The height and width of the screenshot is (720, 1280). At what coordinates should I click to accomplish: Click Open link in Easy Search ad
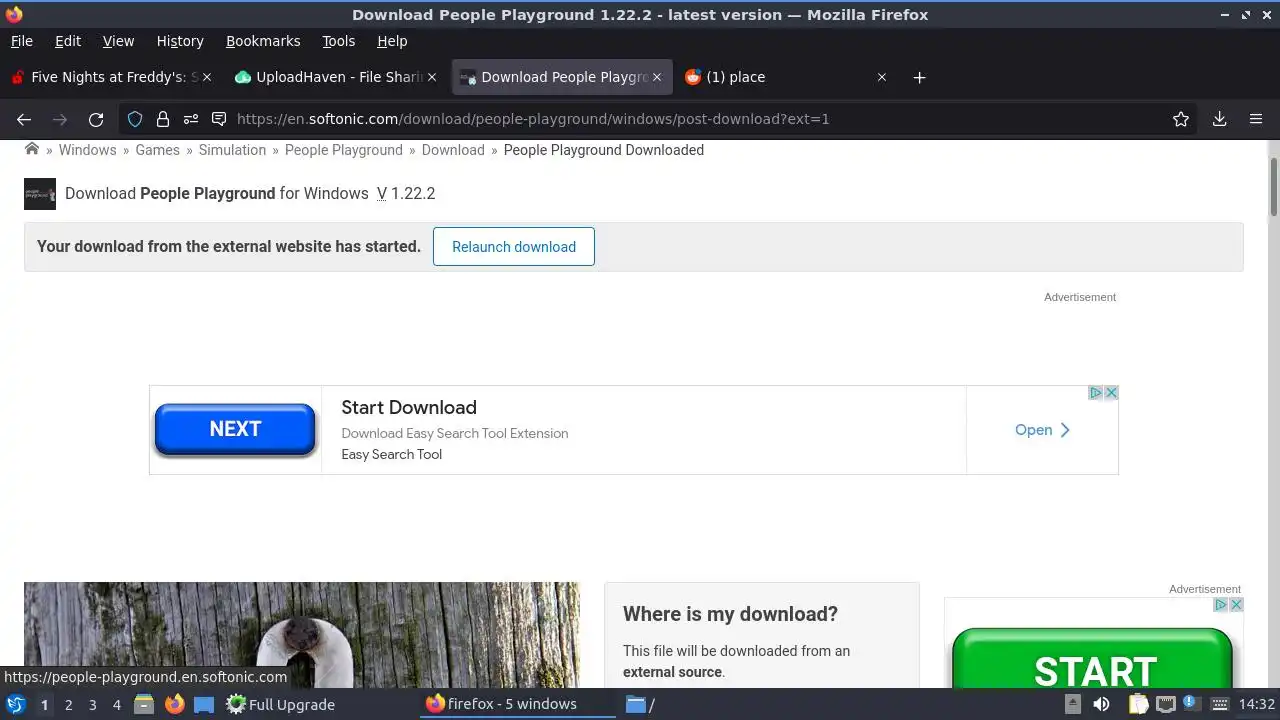click(1042, 430)
